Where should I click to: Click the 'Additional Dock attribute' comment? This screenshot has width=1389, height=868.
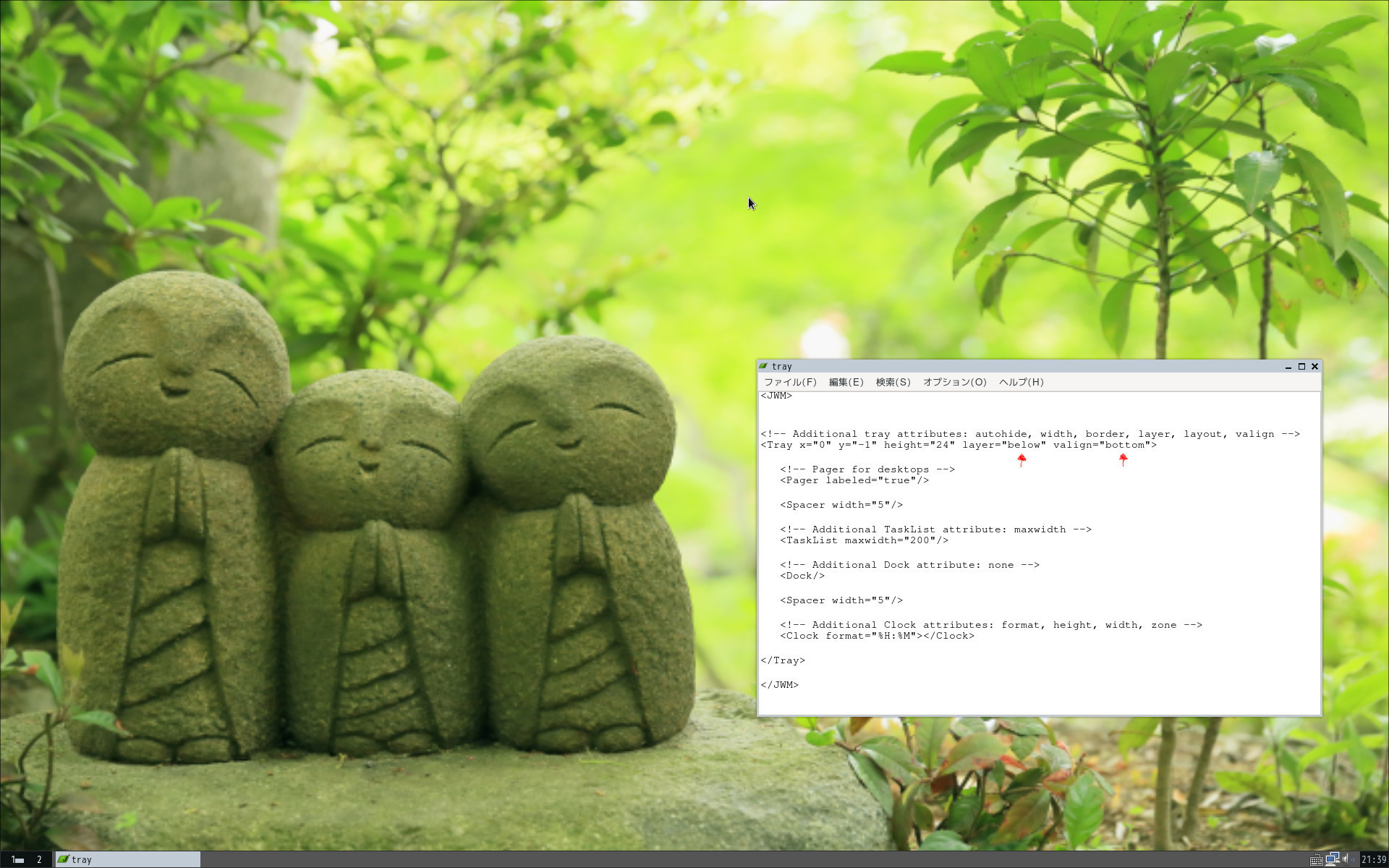coord(909,565)
